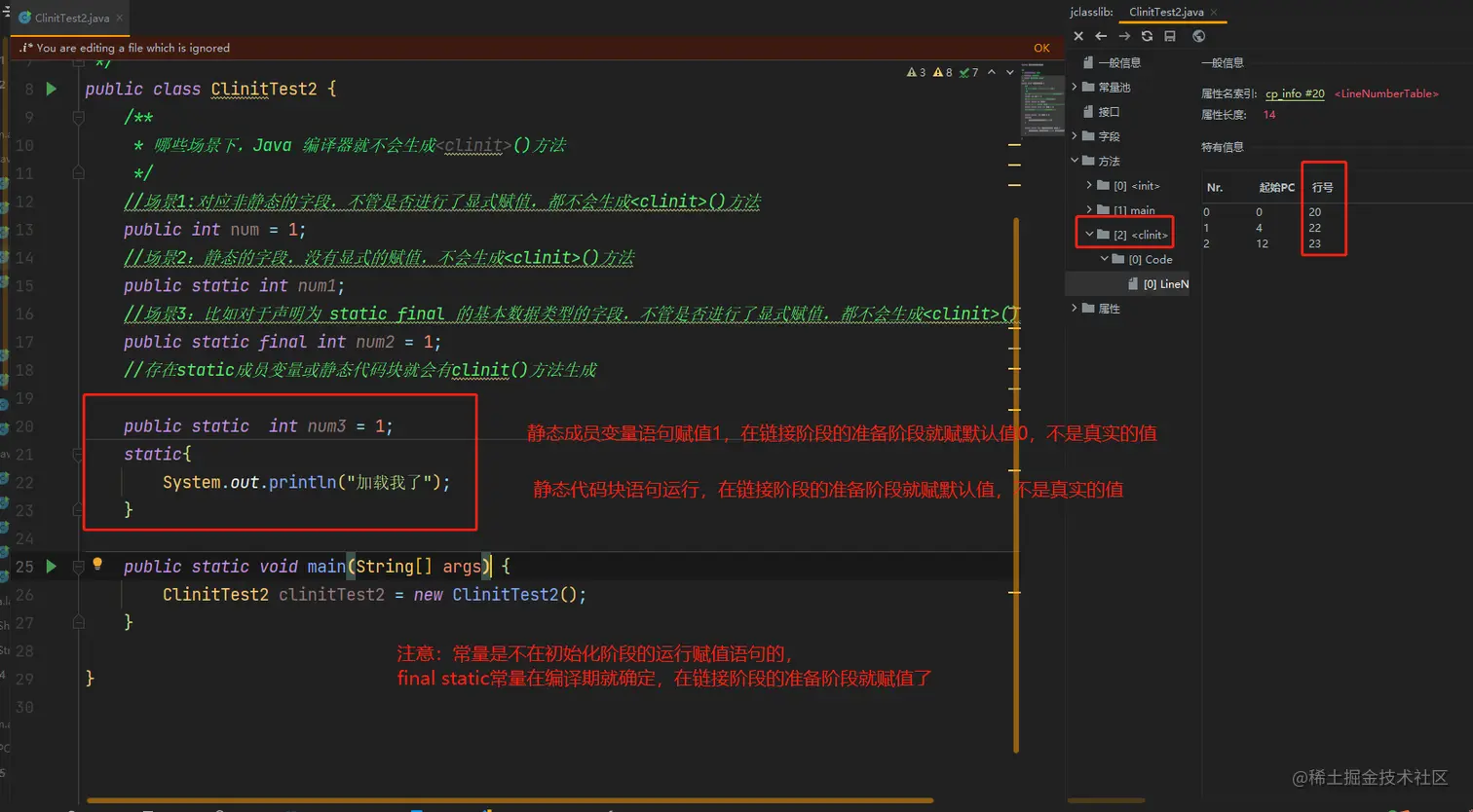1473x812 pixels.
Task: Run ClinitTest2 class from the line 8 gutter
Action: 51,89
